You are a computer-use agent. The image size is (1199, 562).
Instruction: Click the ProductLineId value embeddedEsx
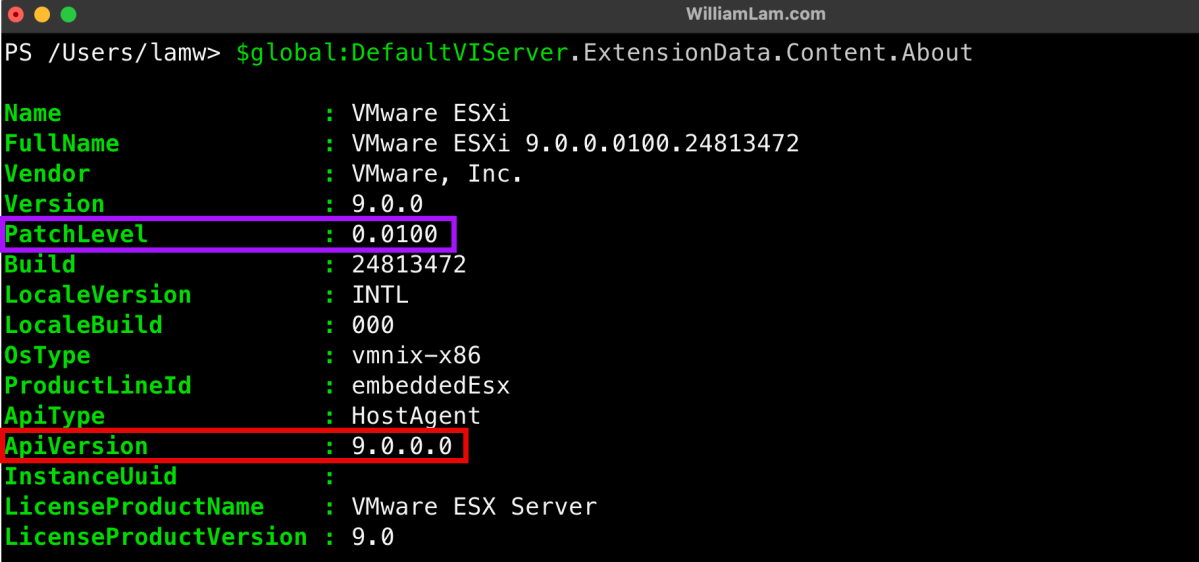click(x=430, y=386)
